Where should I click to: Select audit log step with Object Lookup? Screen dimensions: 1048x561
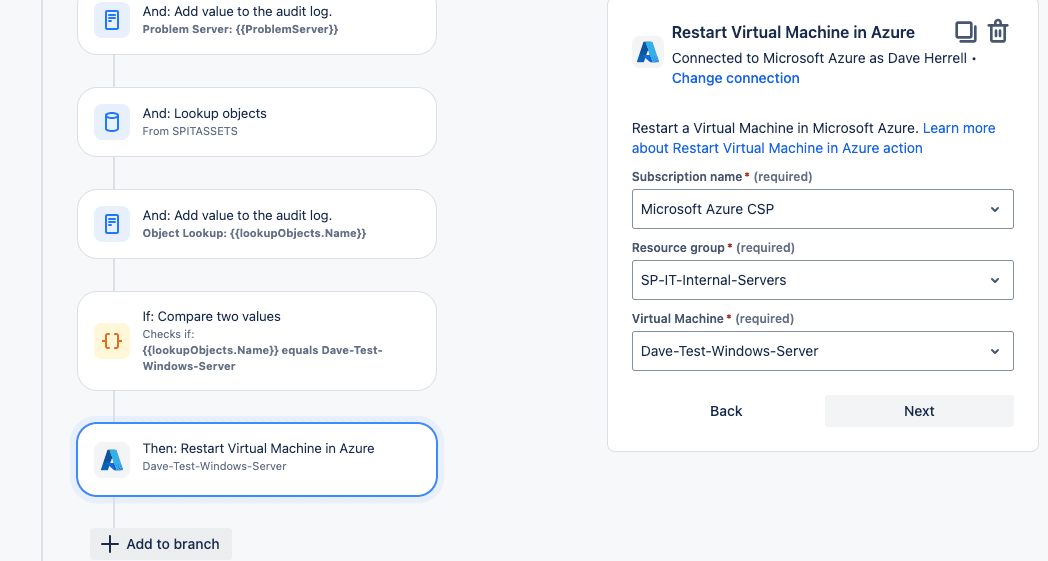pyautogui.click(x=257, y=224)
